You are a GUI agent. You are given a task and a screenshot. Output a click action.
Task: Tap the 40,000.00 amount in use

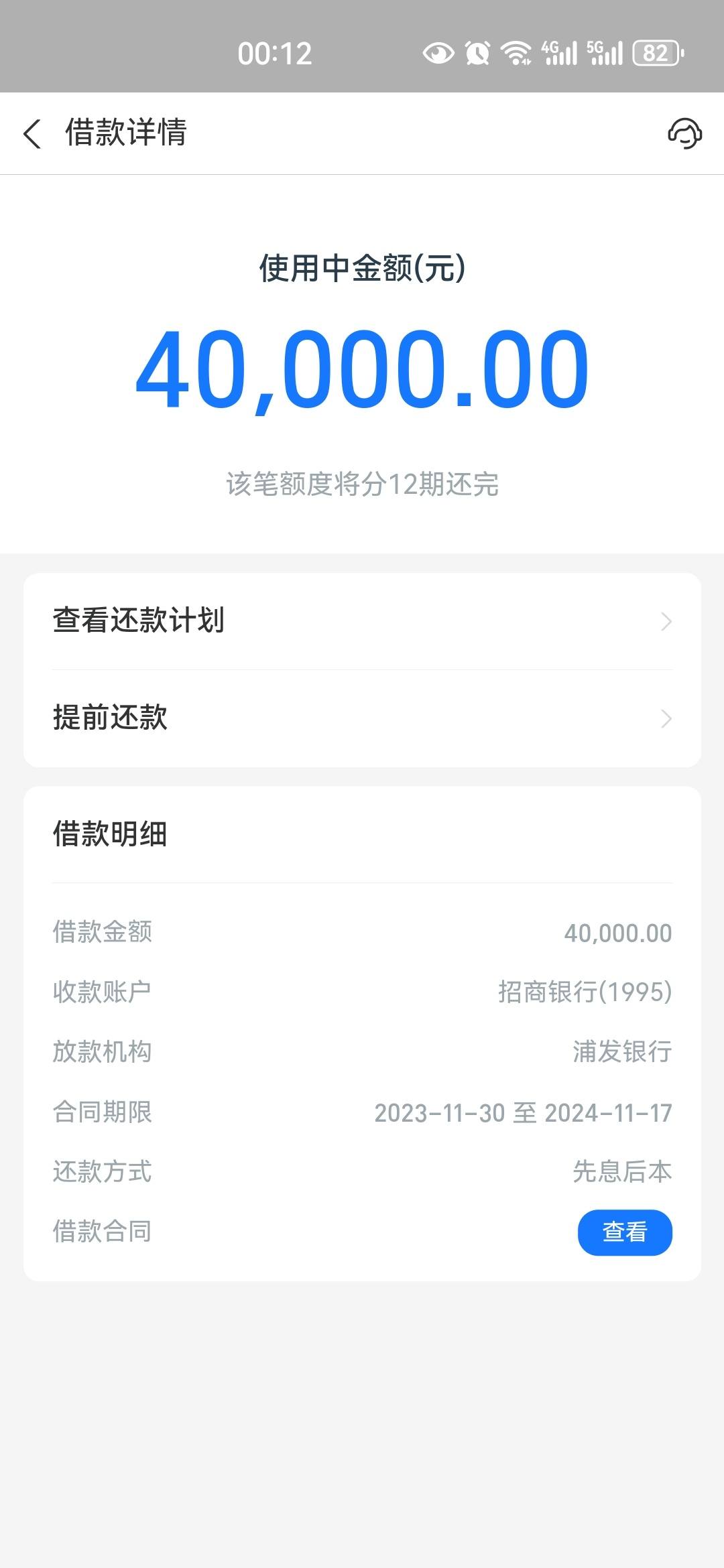(362, 369)
